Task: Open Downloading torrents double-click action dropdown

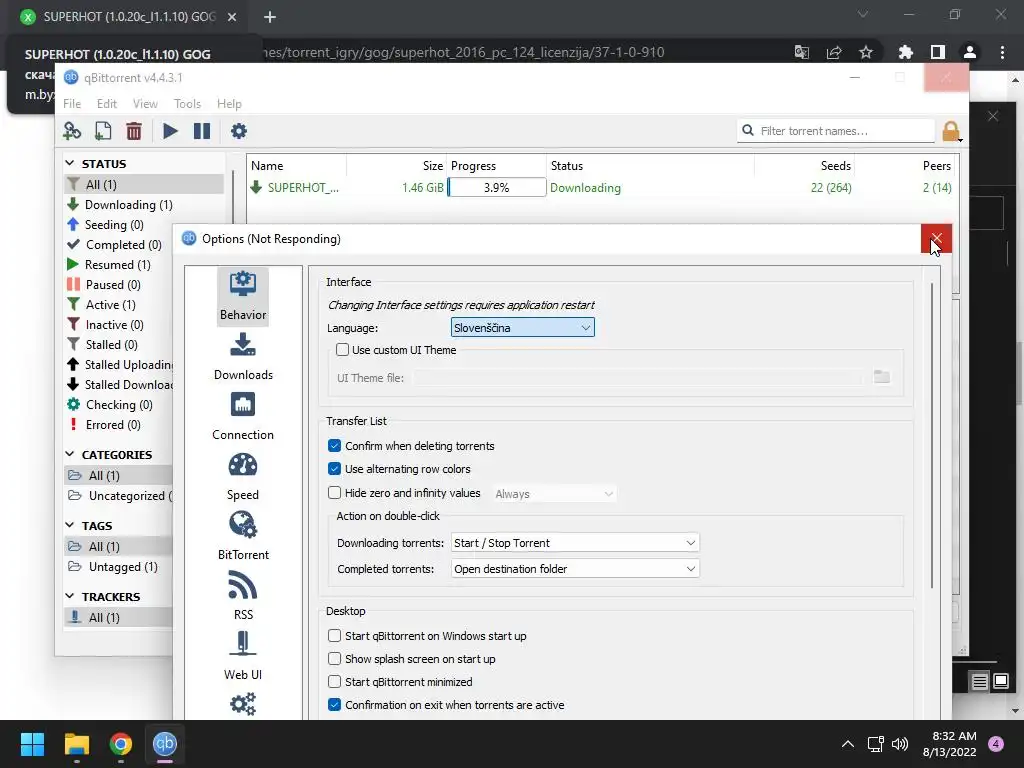Action: [x=575, y=543]
